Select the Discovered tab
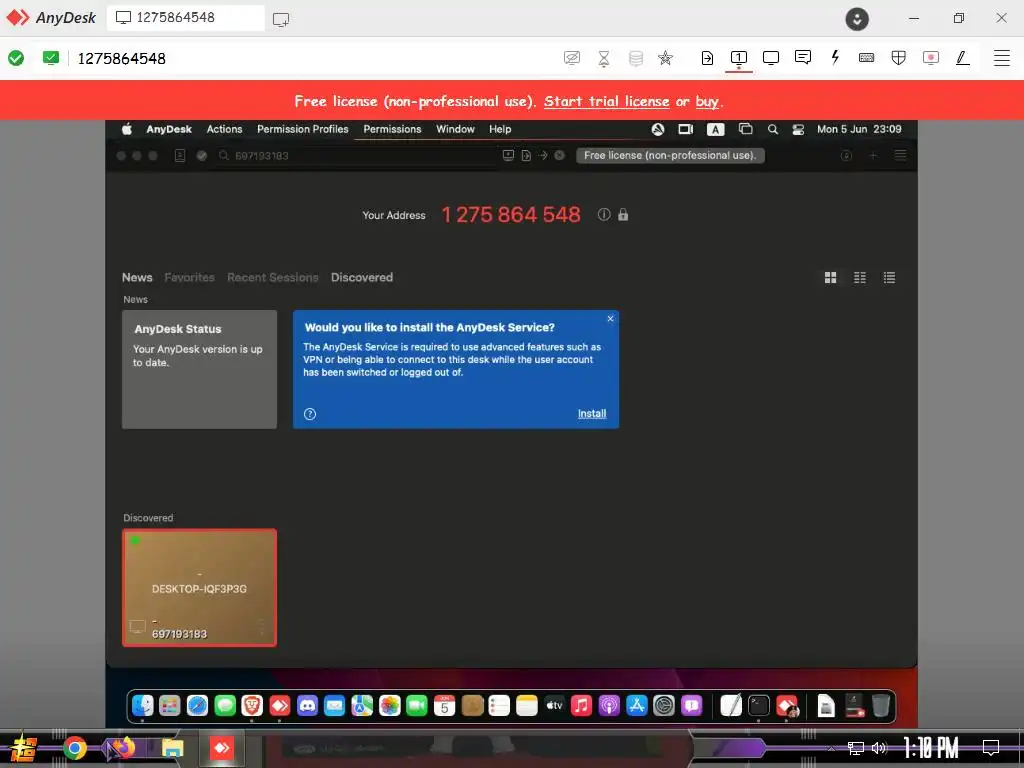Image resolution: width=1024 pixels, height=768 pixels. coord(362,278)
